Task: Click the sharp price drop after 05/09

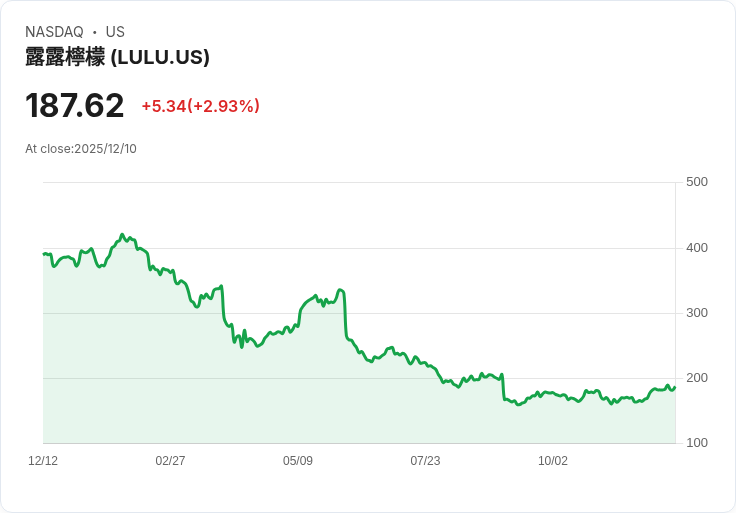Action: pyautogui.click(x=345, y=314)
